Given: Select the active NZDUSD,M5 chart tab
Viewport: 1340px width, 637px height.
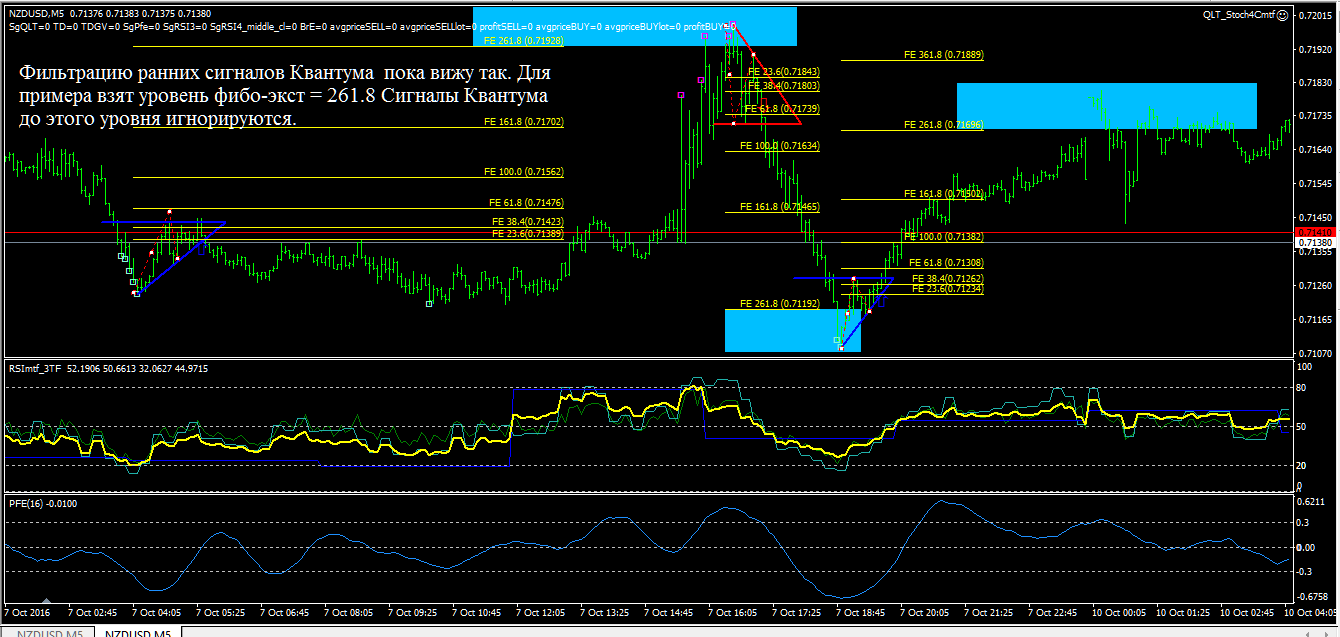Looking at the screenshot, I should pyautogui.click(x=139, y=632).
